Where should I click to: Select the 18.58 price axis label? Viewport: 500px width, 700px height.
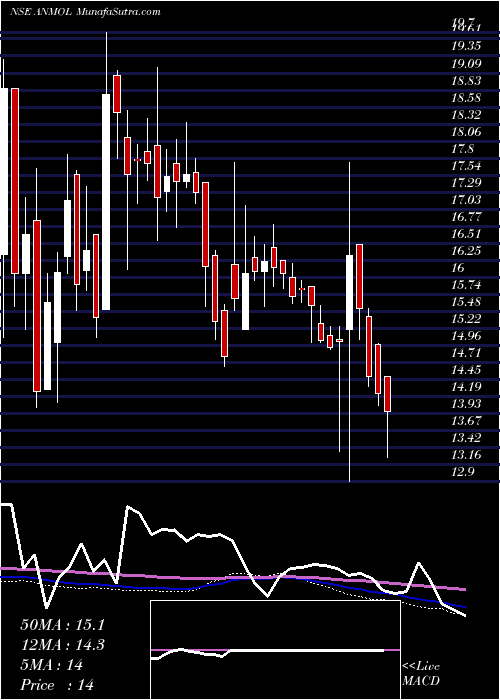467,98
